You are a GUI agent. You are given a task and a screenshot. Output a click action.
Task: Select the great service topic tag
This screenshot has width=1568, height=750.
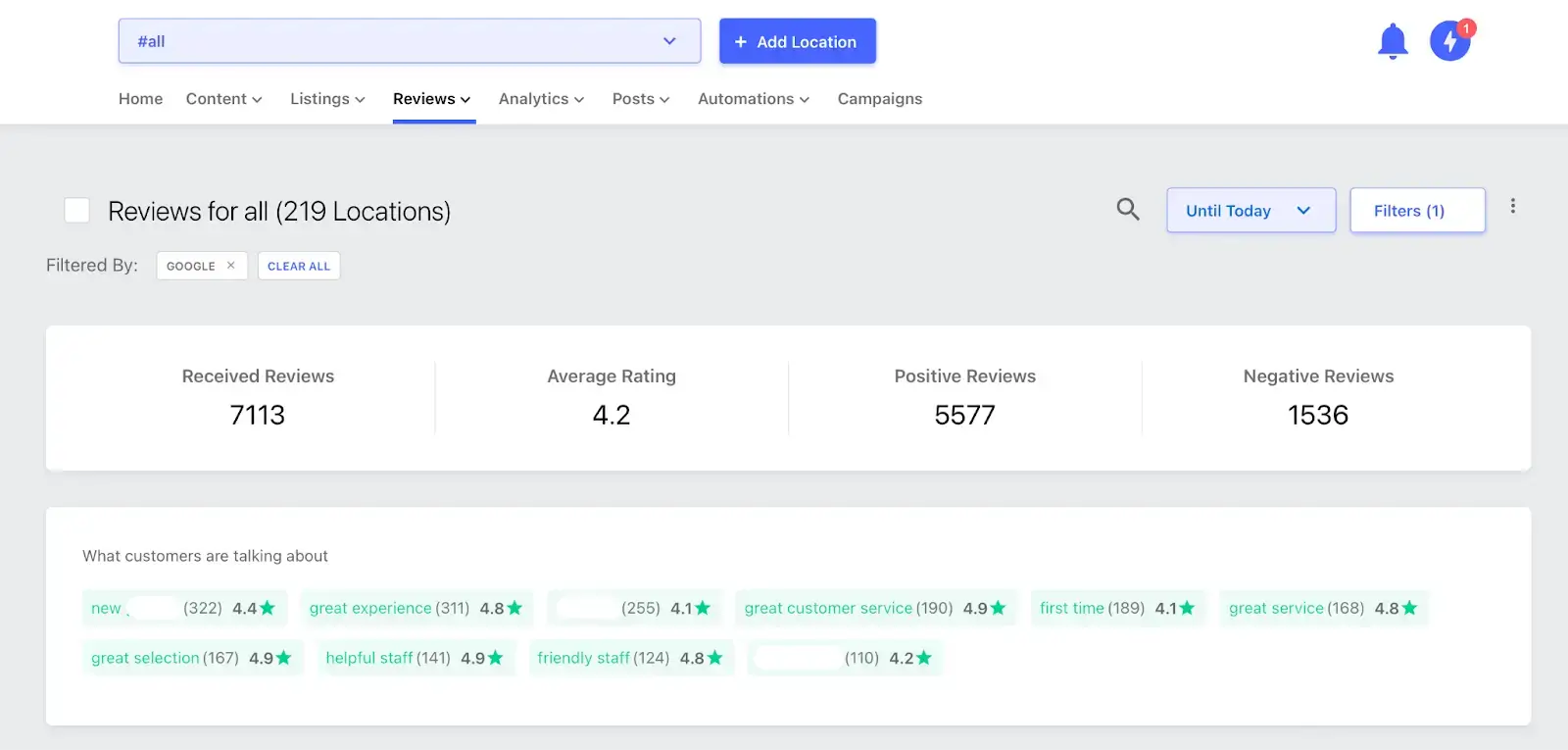1324,608
